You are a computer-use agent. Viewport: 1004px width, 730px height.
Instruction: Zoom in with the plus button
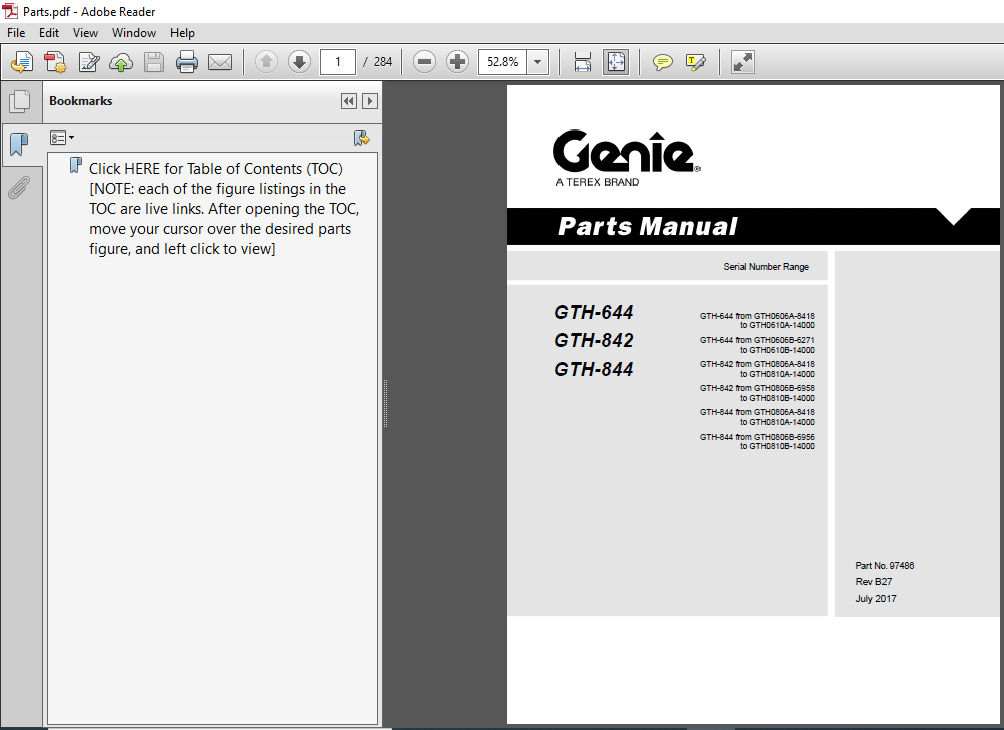pos(457,62)
